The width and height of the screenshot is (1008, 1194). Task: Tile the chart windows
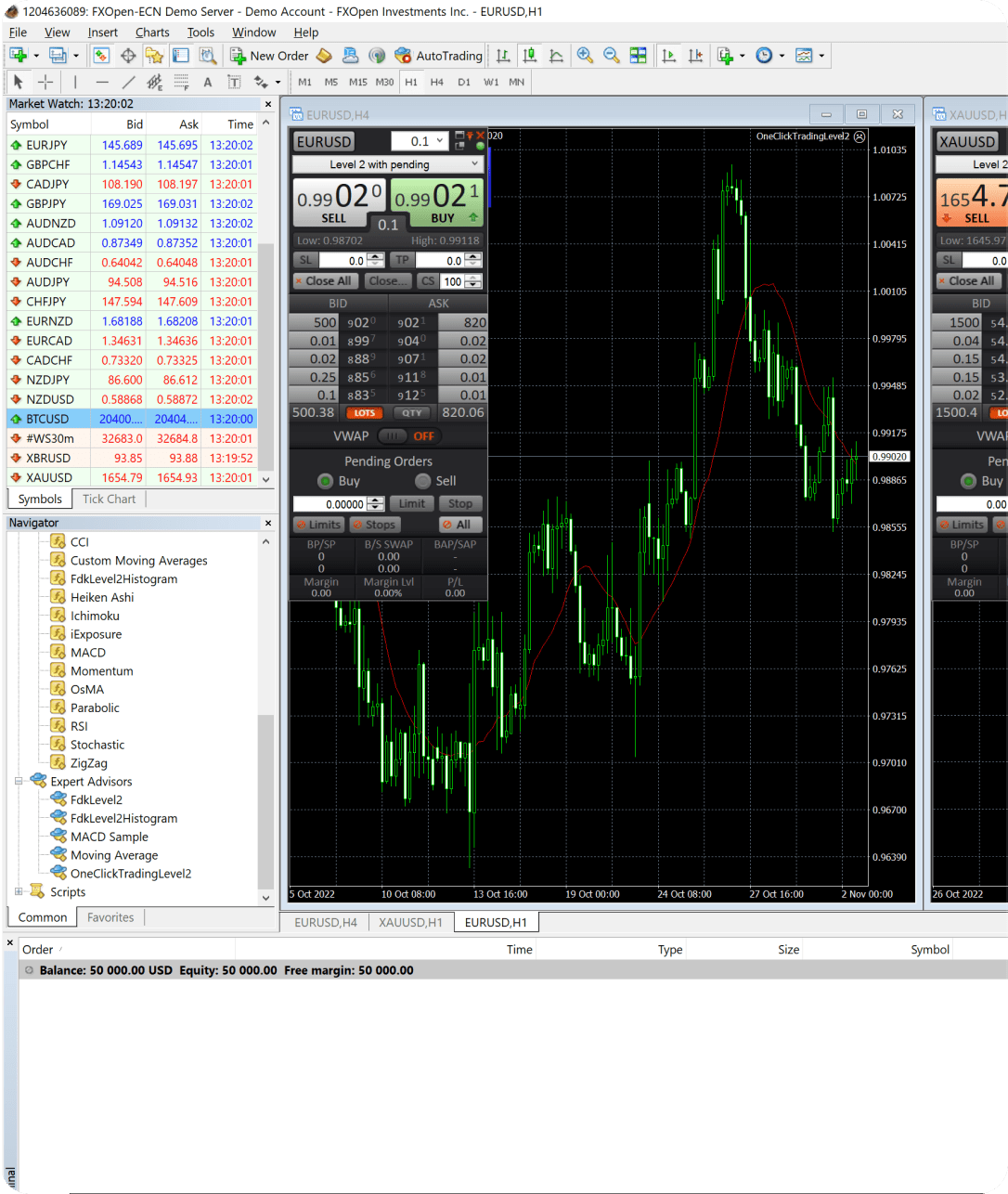tap(639, 55)
